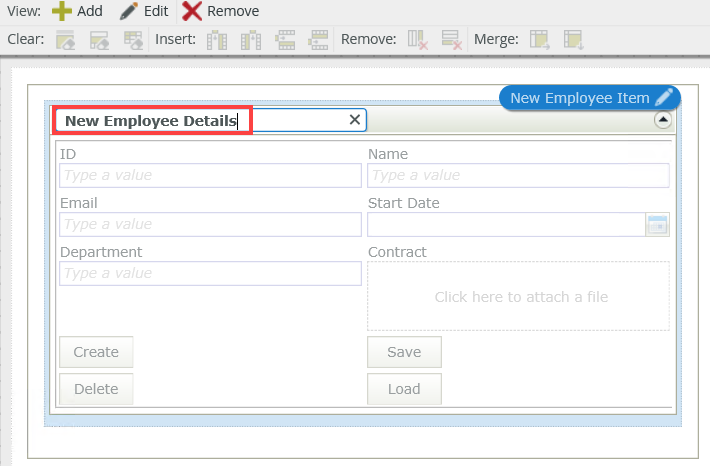Select the Email label
This screenshot has width=710, height=466.
click(x=79, y=203)
